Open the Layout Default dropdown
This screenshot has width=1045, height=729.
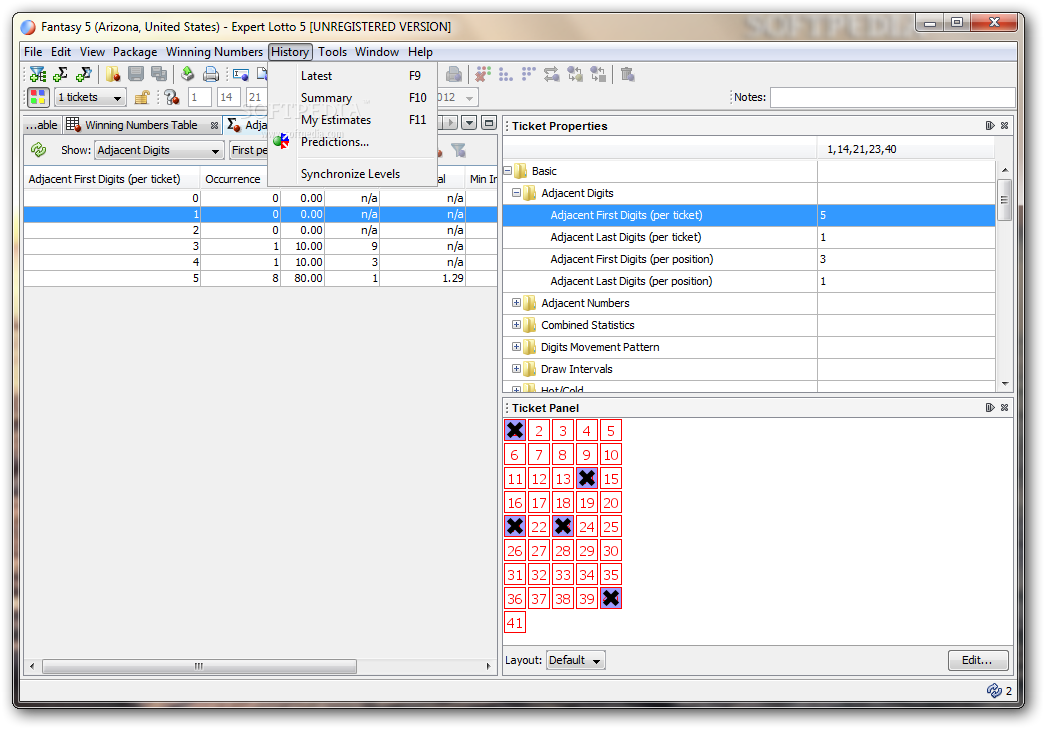(575, 660)
